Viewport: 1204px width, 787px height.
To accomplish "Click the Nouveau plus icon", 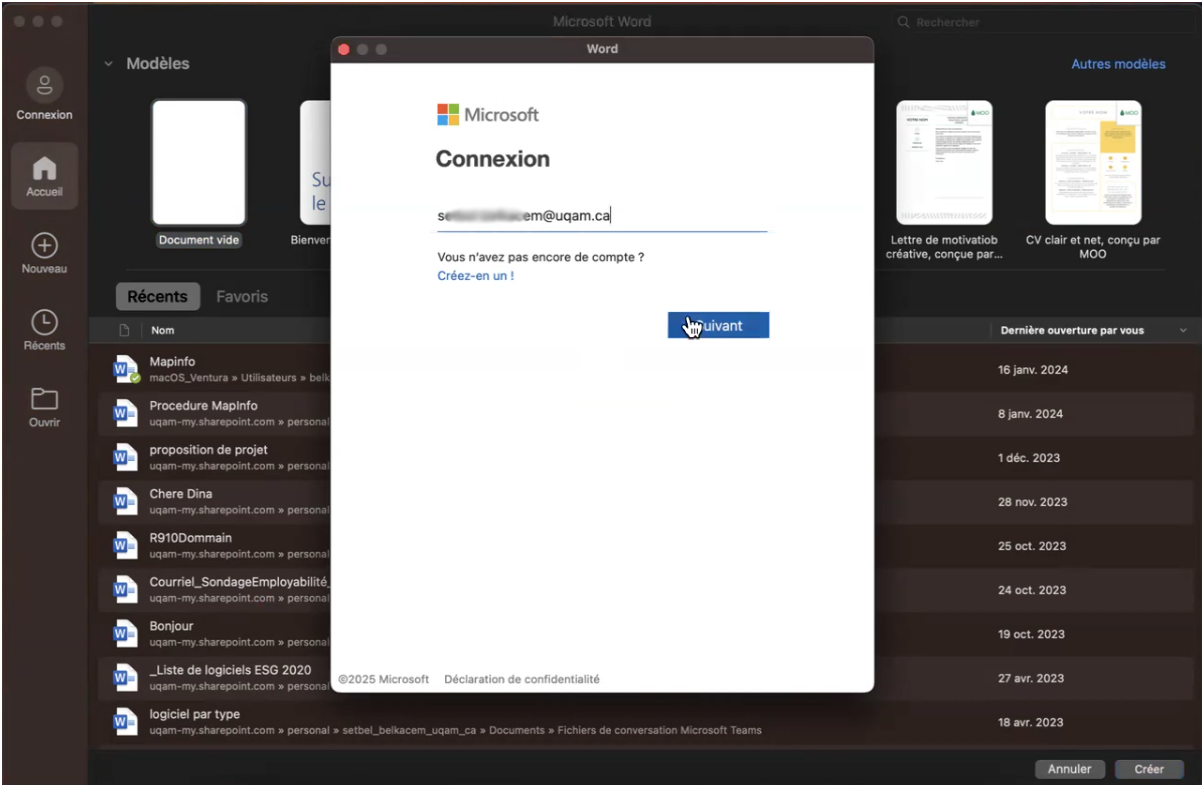I will [x=44, y=246].
